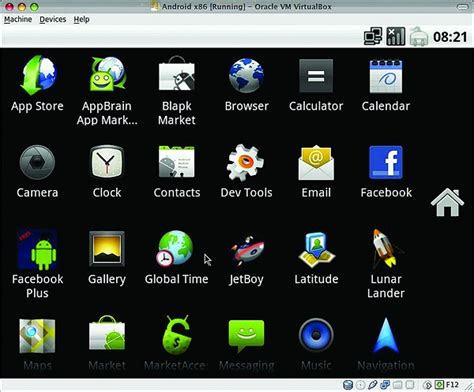The width and height of the screenshot is (474, 392).
Task: Click the green window zoom button
Action: pos(34,6)
